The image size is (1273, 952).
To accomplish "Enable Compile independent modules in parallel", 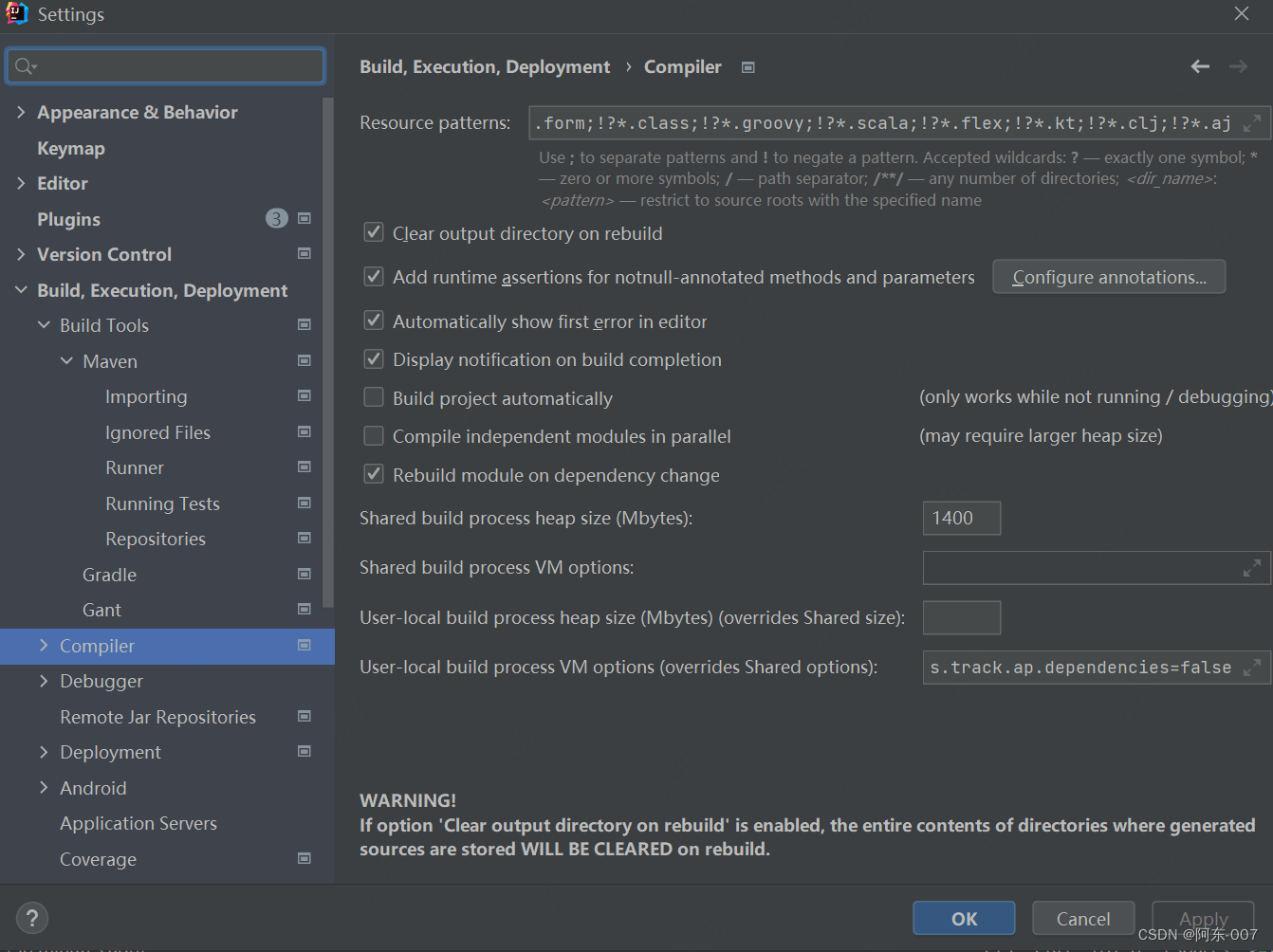I will point(374,436).
